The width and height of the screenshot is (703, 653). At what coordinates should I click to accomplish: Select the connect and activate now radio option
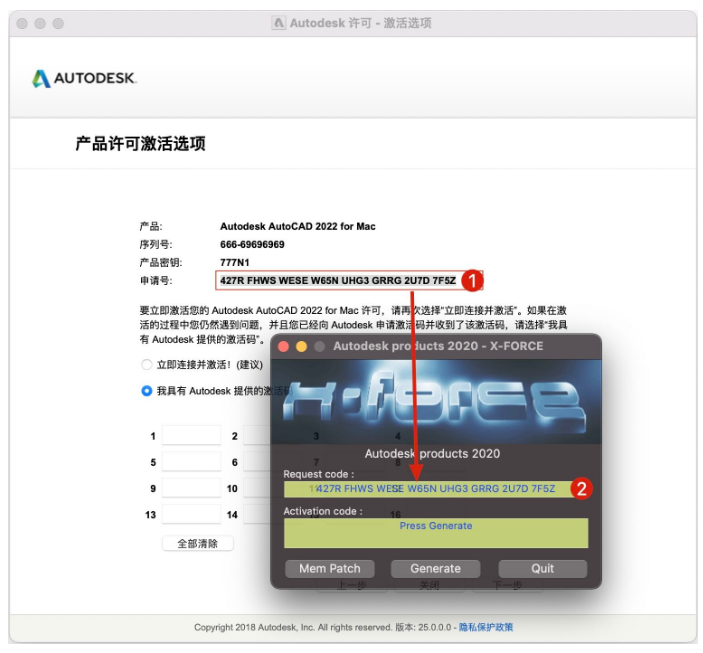147,365
